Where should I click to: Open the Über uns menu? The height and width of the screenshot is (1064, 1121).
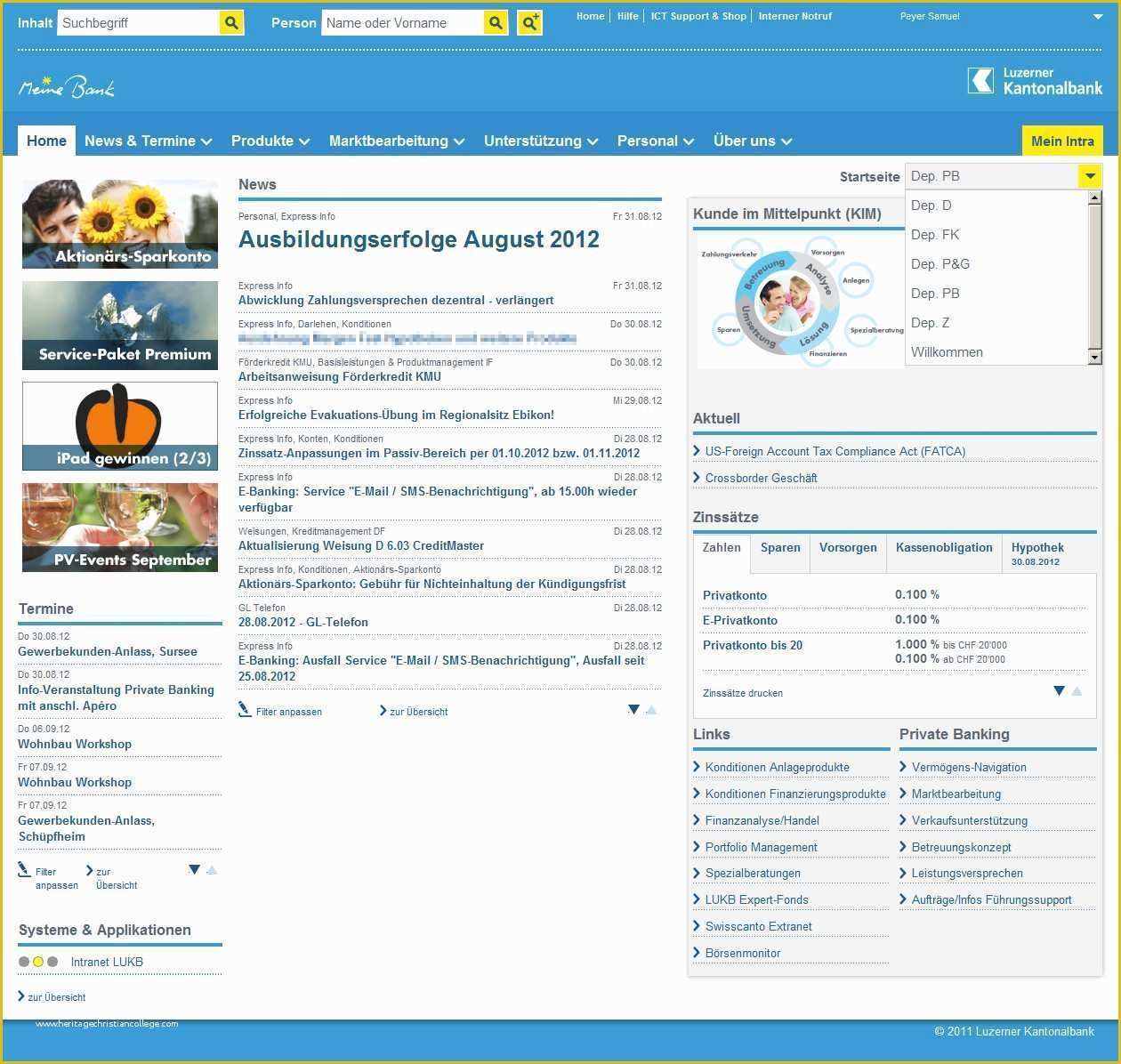click(753, 141)
